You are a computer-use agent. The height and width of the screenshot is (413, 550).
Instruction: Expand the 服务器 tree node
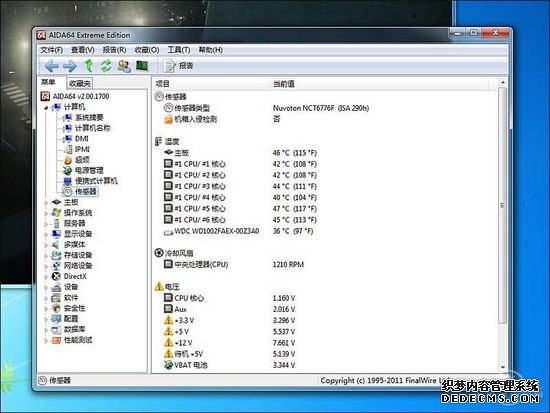pyautogui.click(x=46, y=224)
